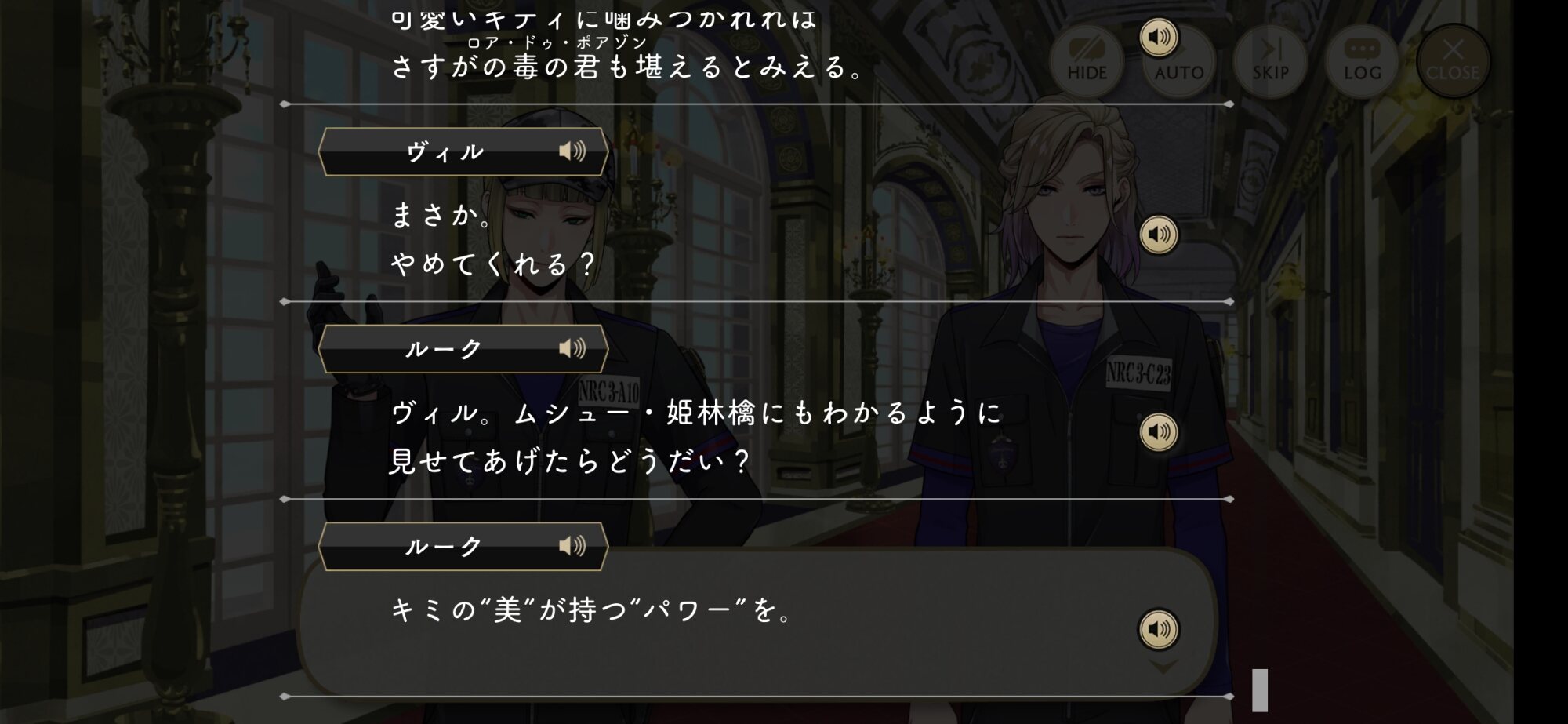1568x724 pixels.
Task: Tap speaker icon in ヴィル name plate
Action: pos(572,151)
